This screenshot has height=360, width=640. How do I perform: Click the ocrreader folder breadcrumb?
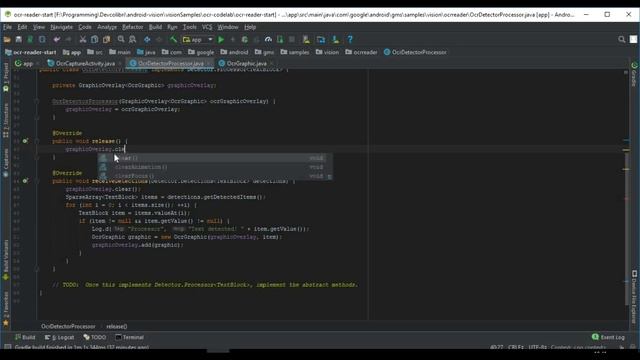(361, 52)
